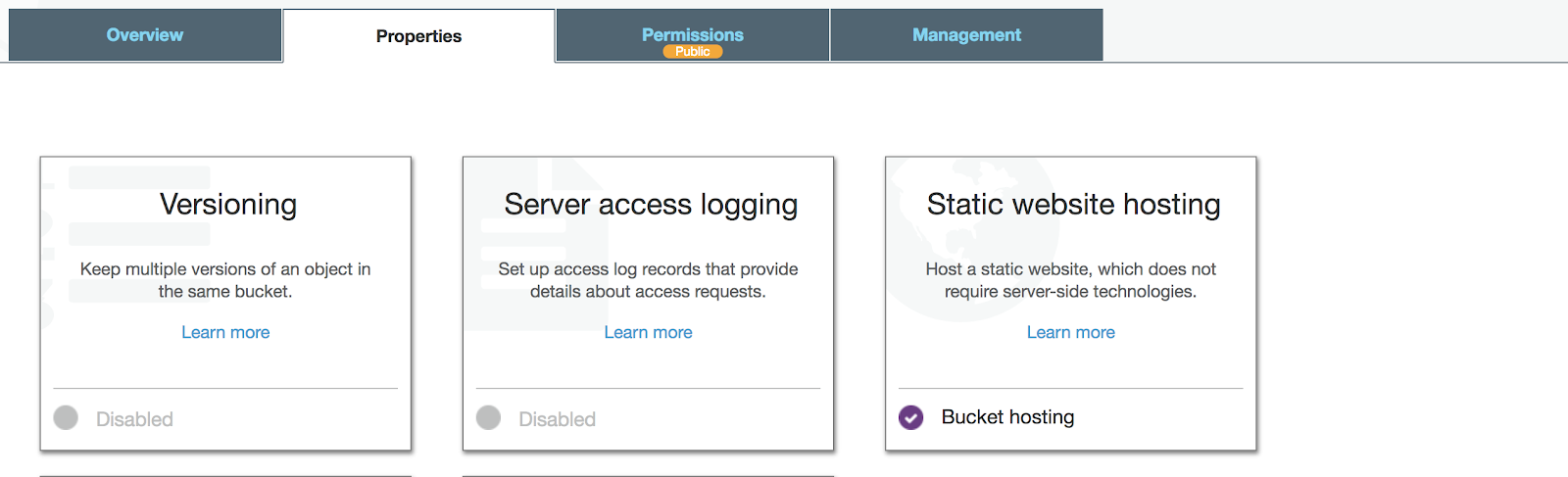Click the gray Server access logging status circle

click(488, 418)
